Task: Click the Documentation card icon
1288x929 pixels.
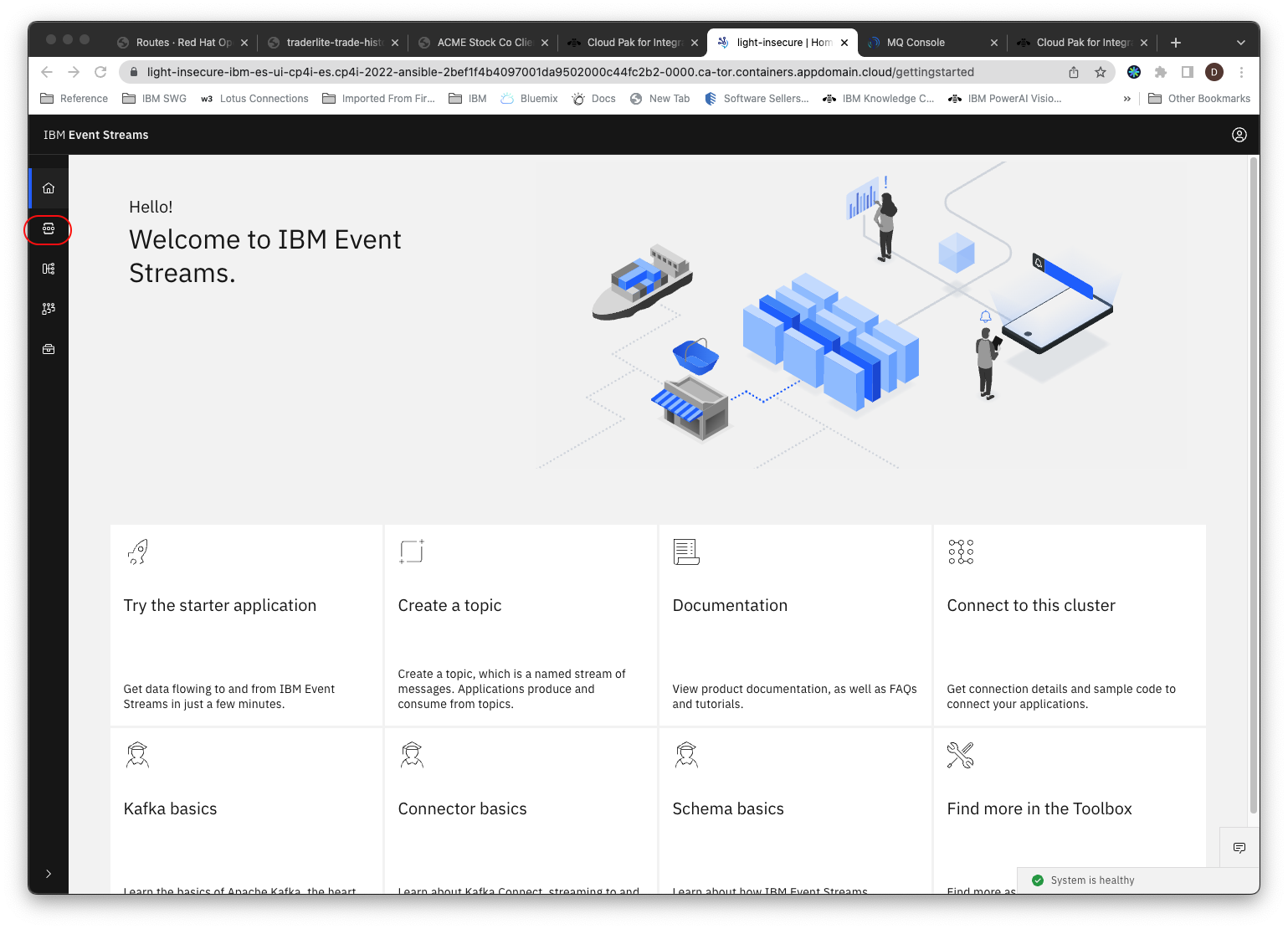Action: tap(686, 552)
